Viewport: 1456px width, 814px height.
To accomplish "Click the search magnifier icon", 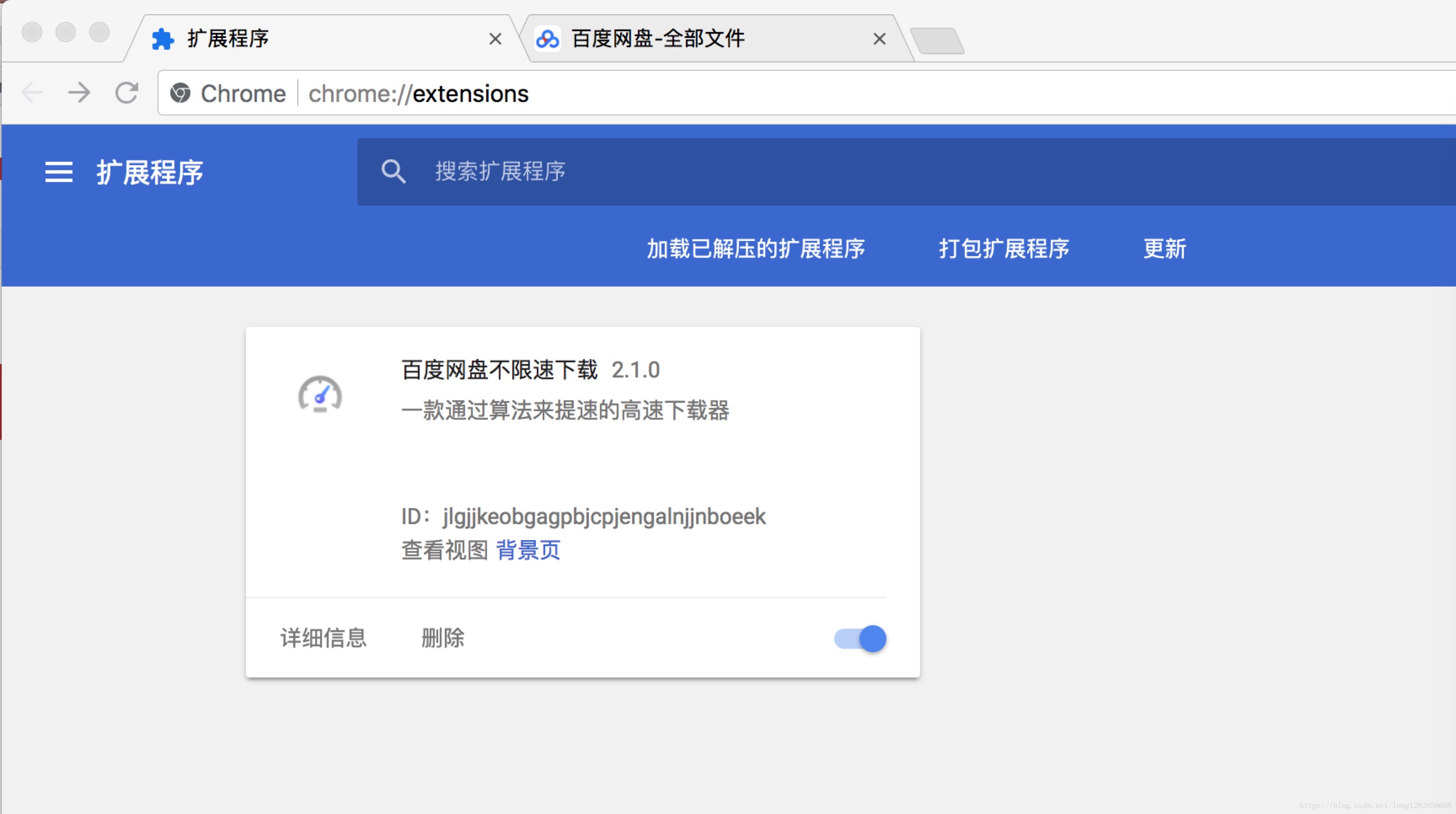I will coord(393,171).
